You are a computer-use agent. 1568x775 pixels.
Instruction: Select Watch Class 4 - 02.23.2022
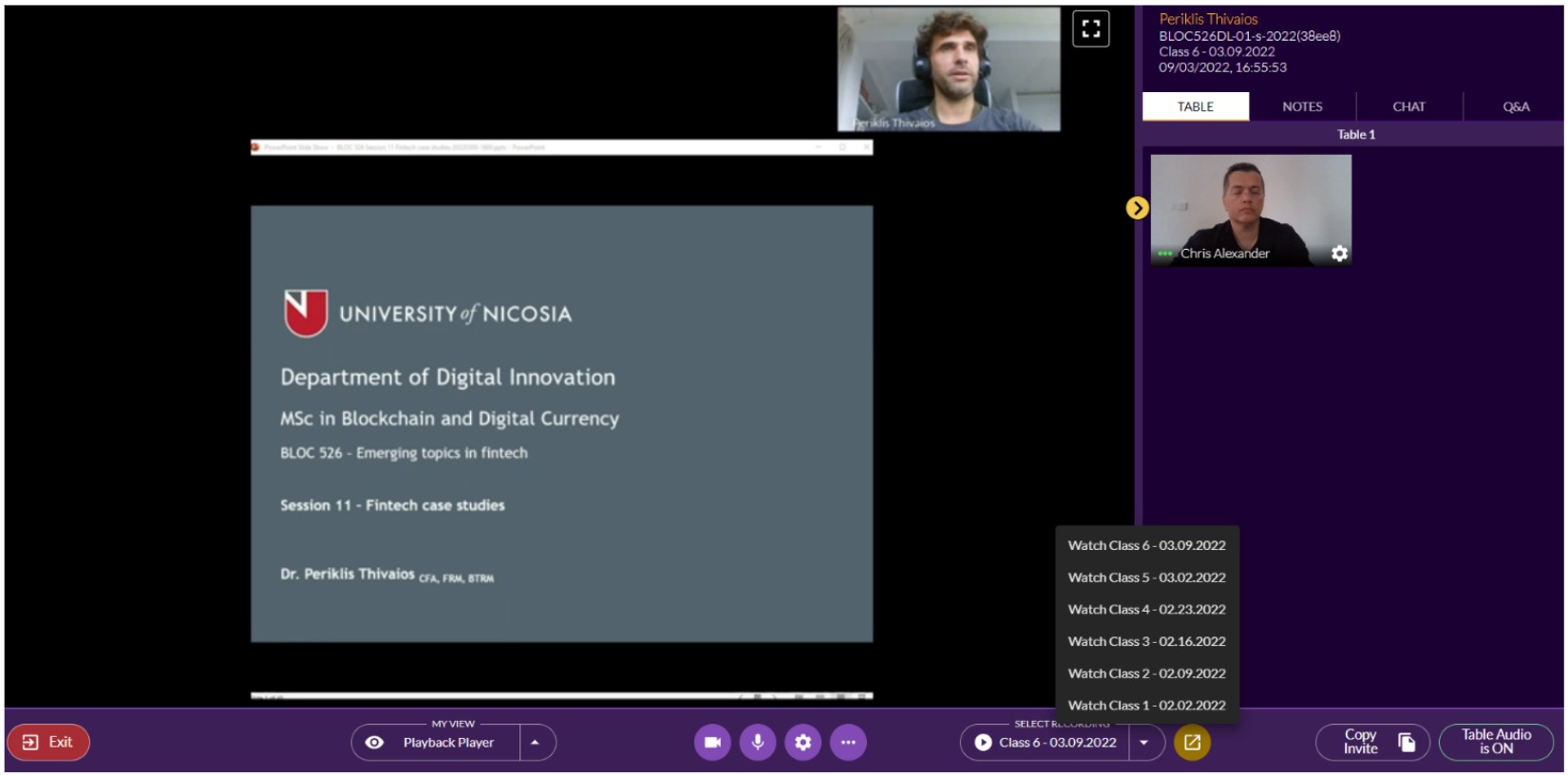pyautogui.click(x=1146, y=610)
